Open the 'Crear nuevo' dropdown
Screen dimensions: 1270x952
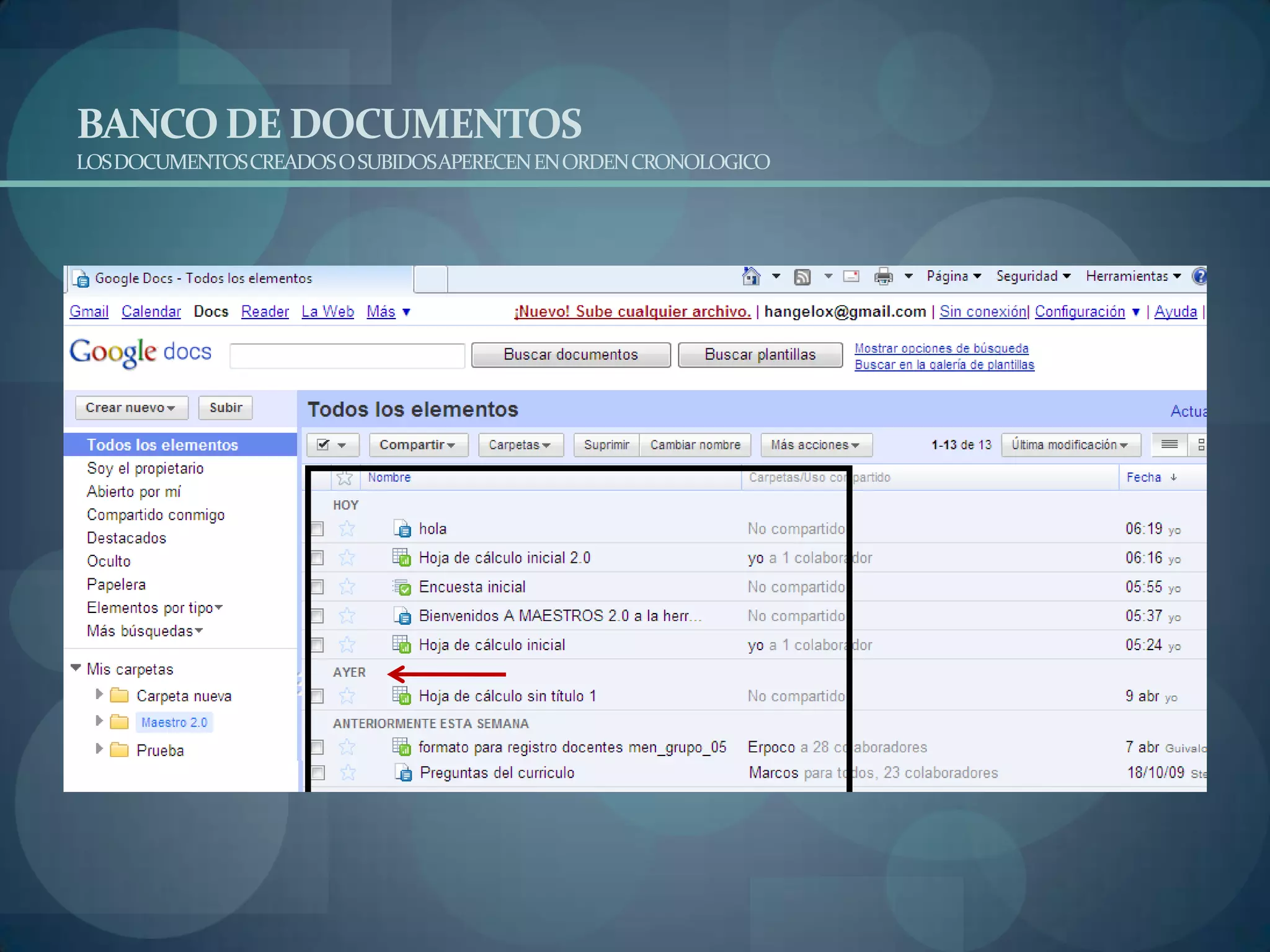pyautogui.click(x=131, y=408)
